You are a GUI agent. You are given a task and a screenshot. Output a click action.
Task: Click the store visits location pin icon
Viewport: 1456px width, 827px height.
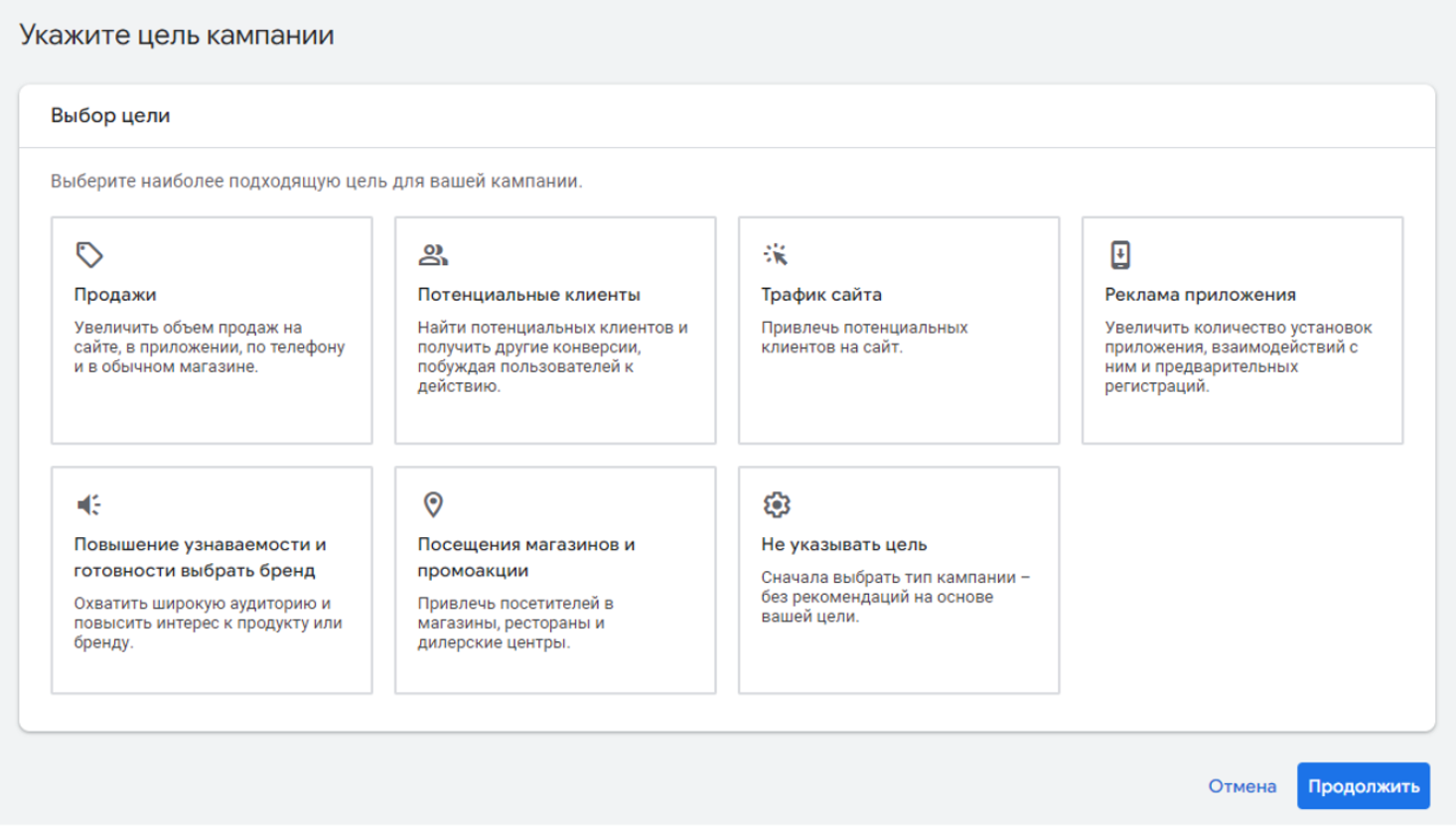[x=433, y=505]
